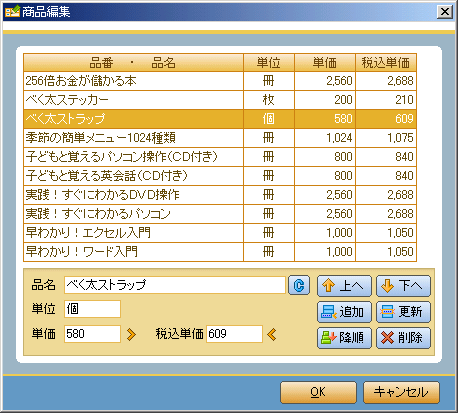Update product with 更新 button
The width and height of the screenshot is (458, 413).
coord(403,312)
